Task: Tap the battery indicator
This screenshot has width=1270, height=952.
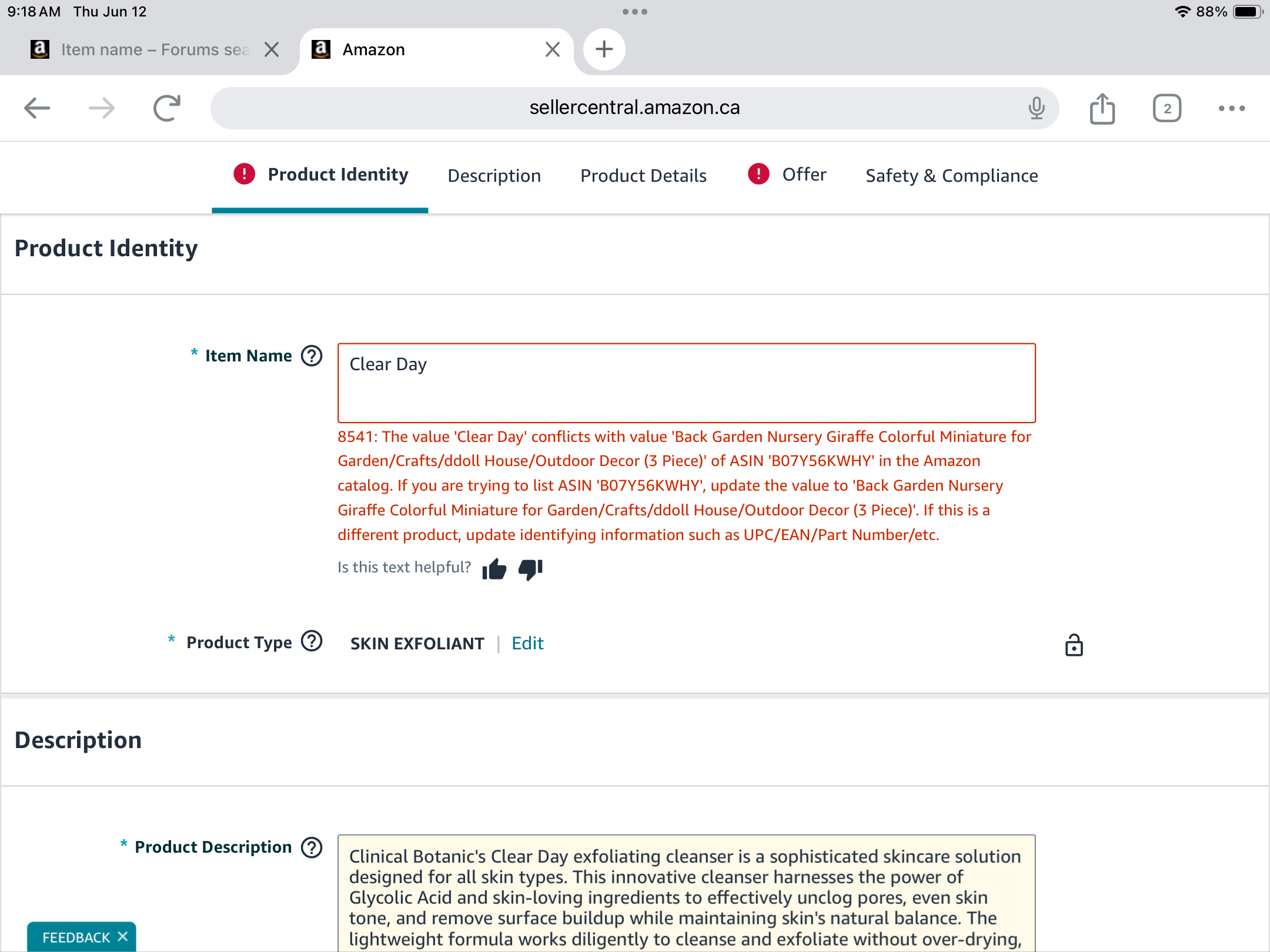Action: [x=1248, y=12]
